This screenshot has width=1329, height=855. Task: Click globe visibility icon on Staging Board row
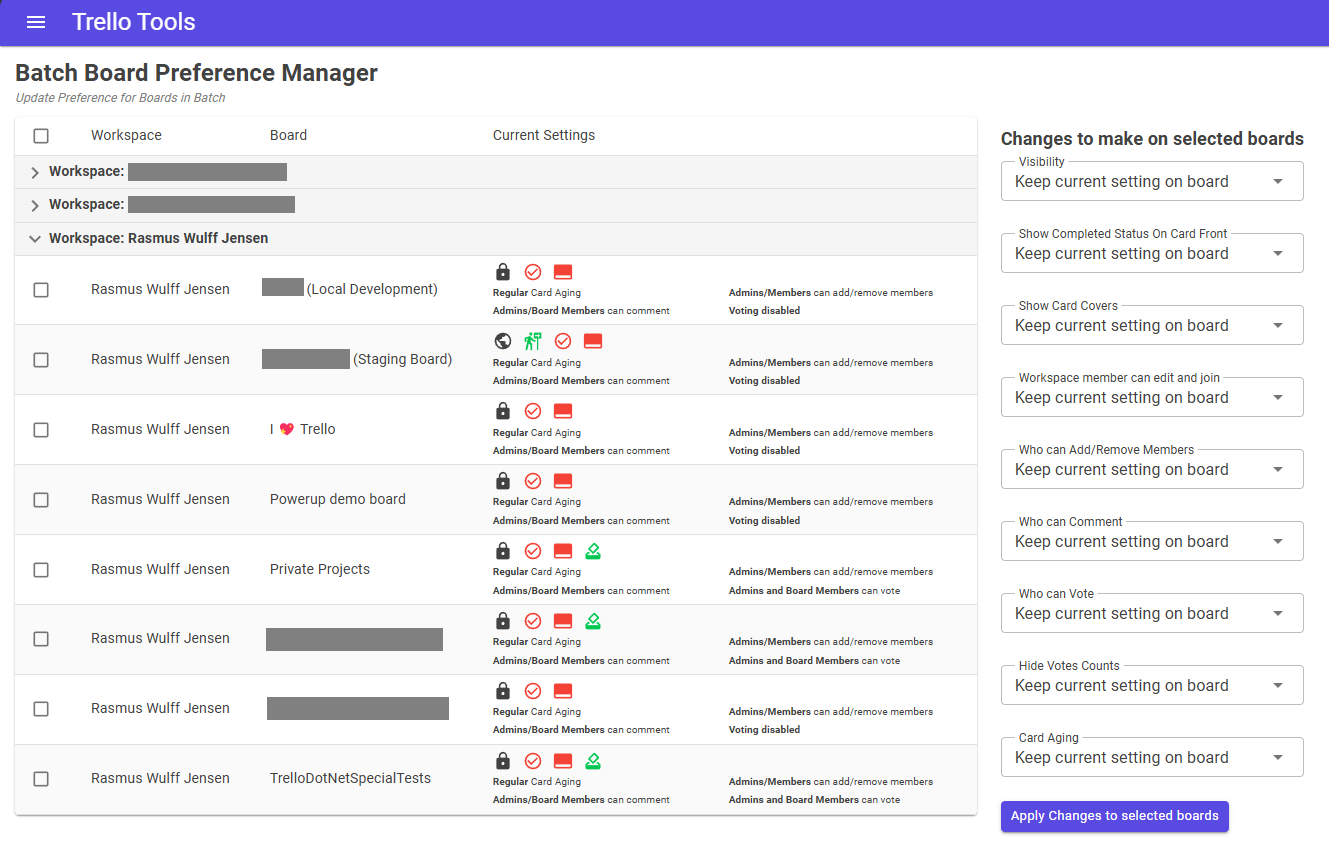point(503,341)
